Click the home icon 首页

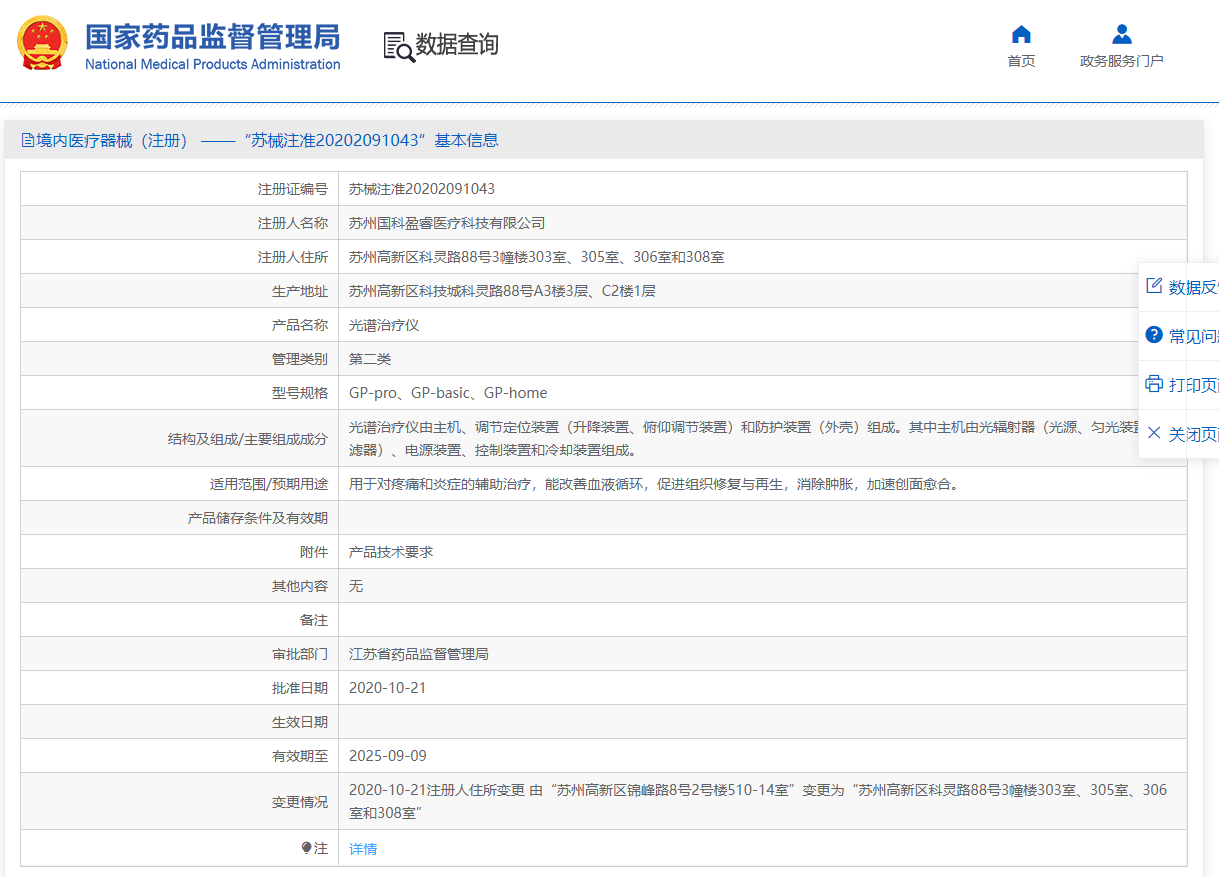(x=1021, y=35)
